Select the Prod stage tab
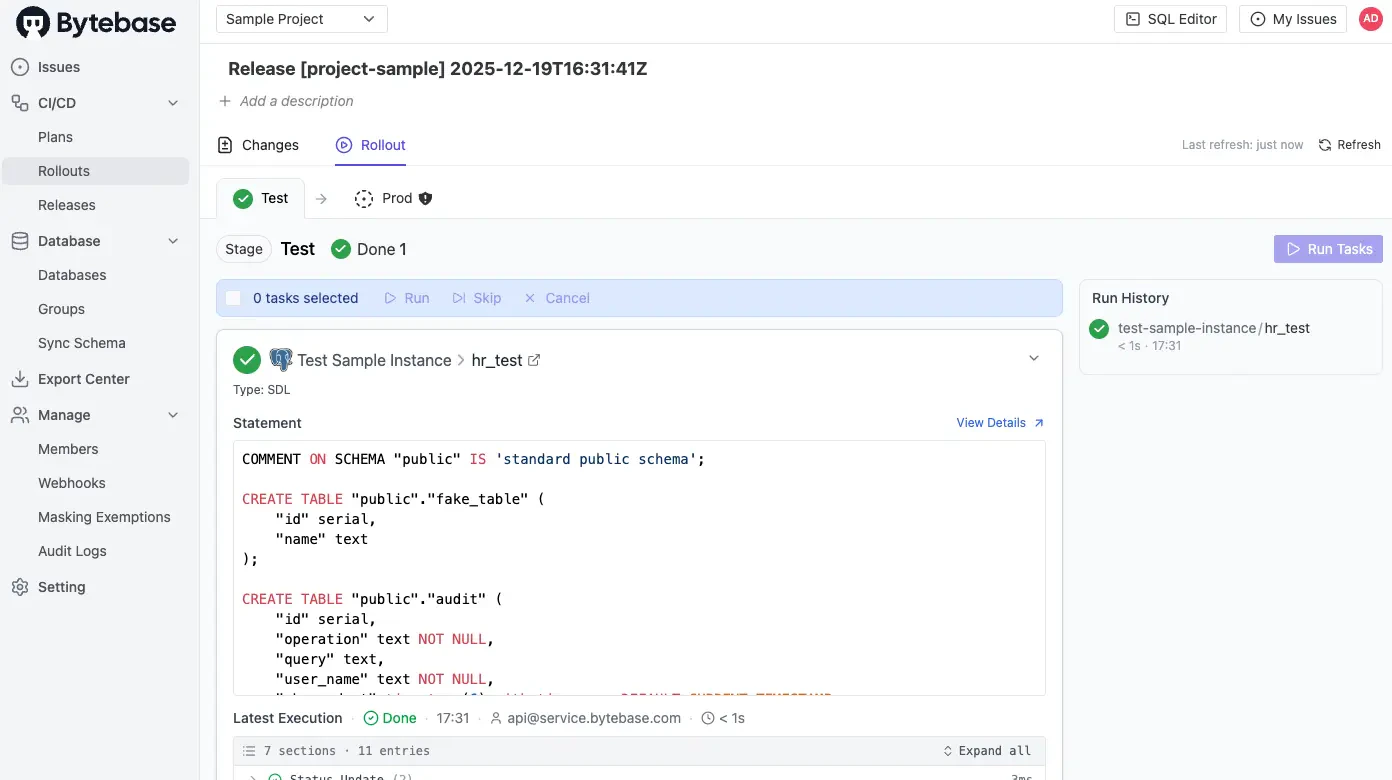 tap(394, 198)
